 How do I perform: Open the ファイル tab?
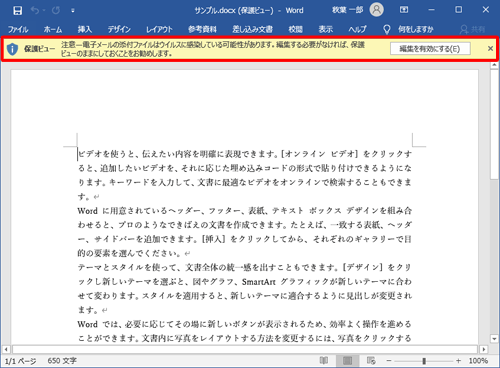[x=18, y=29]
